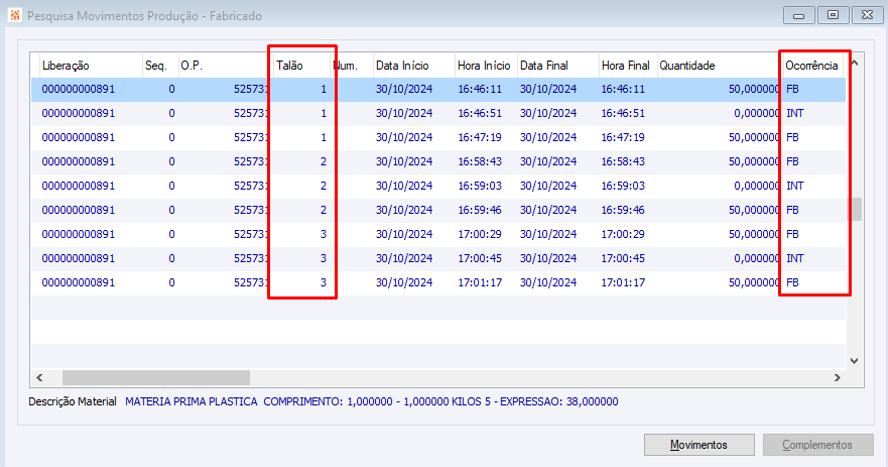This screenshot has height=467, width=888.
Task: Click the O.P. column header
Action: 225,66
